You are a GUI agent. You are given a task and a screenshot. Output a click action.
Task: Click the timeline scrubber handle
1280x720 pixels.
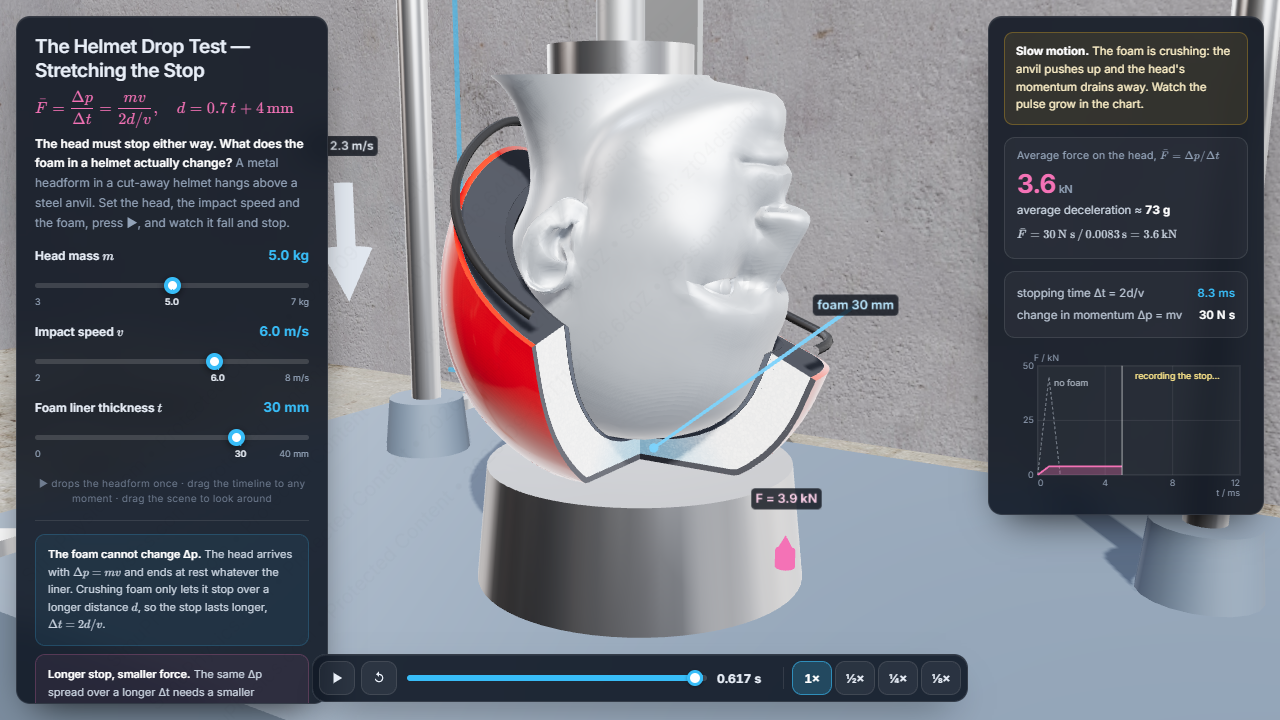pyautogui.click(x=695, y=678)
